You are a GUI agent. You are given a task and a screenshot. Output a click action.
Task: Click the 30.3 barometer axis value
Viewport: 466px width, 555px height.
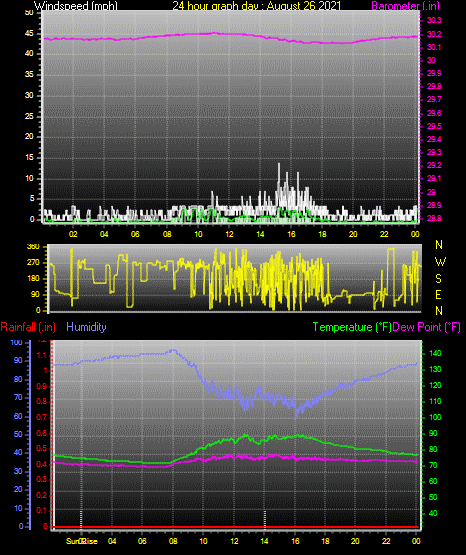pyautogui.click(x=434, y=21)
